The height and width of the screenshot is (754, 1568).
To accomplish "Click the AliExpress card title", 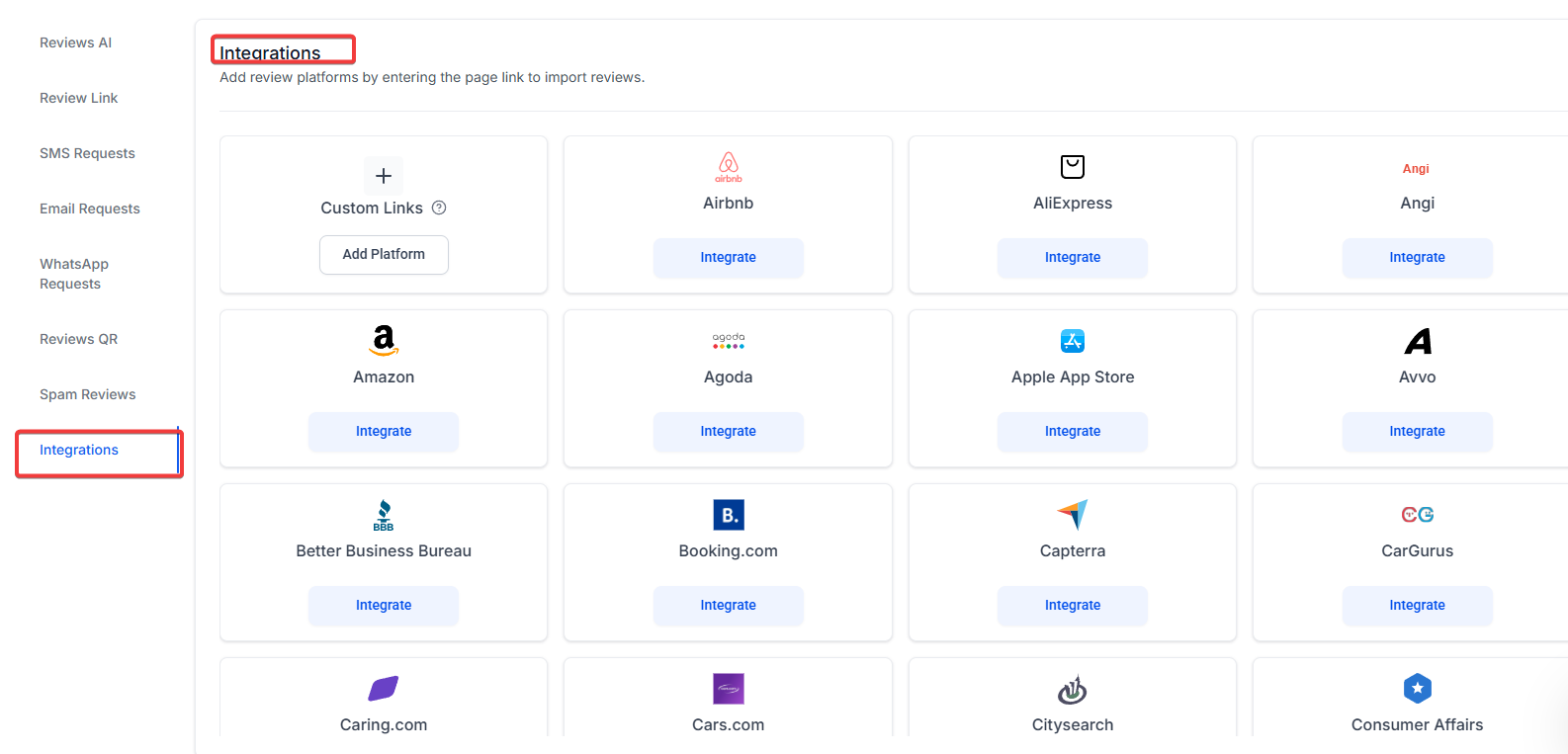I will [x=1073, y=203].
